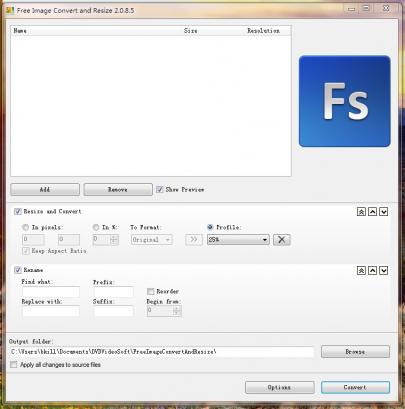The width and height of the screenshot is (405, 409).
Task: Uncheck the Rename checkbox
Action: pos(18,270)
